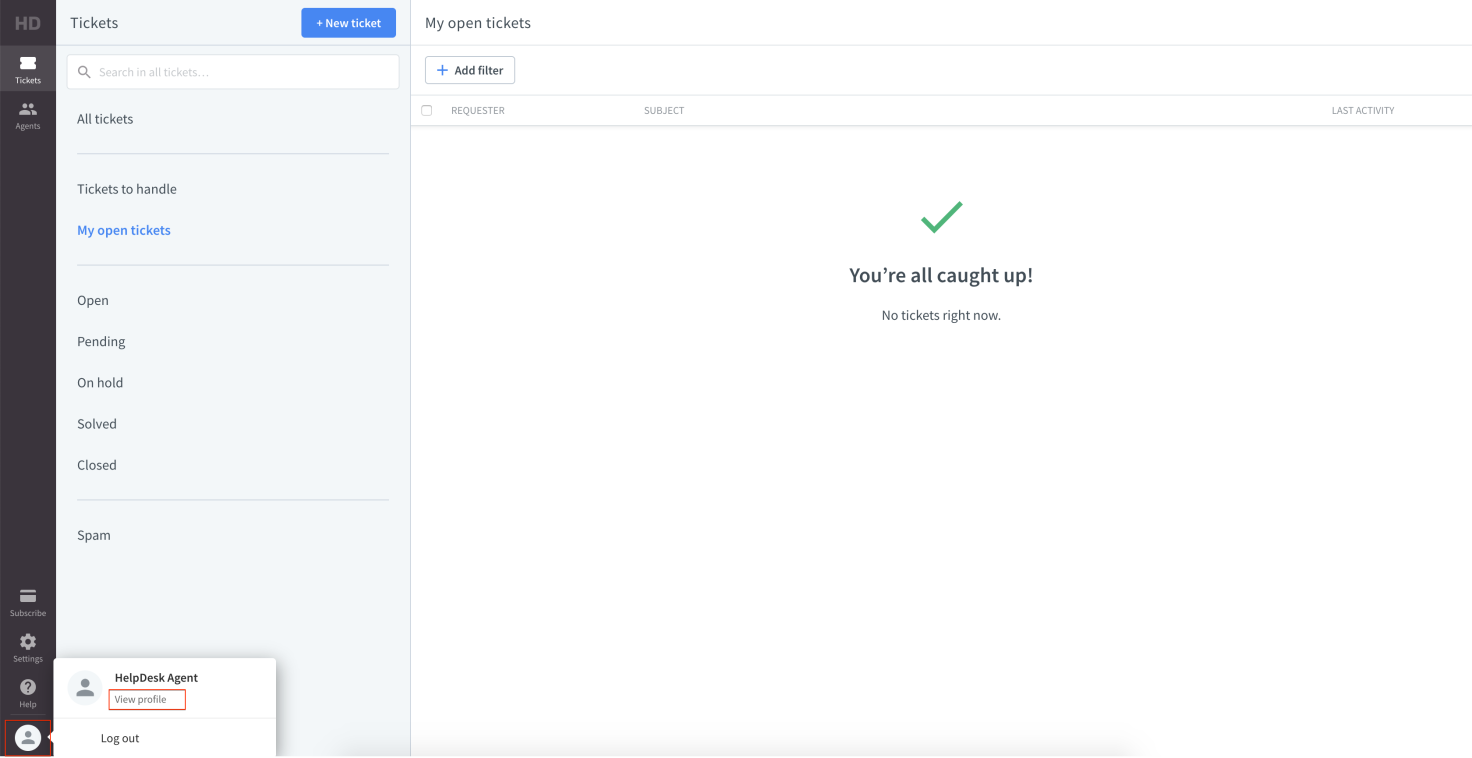Create a ticket with New ticket button
The width and height of the screenshot is (1472, 758).
348,23
